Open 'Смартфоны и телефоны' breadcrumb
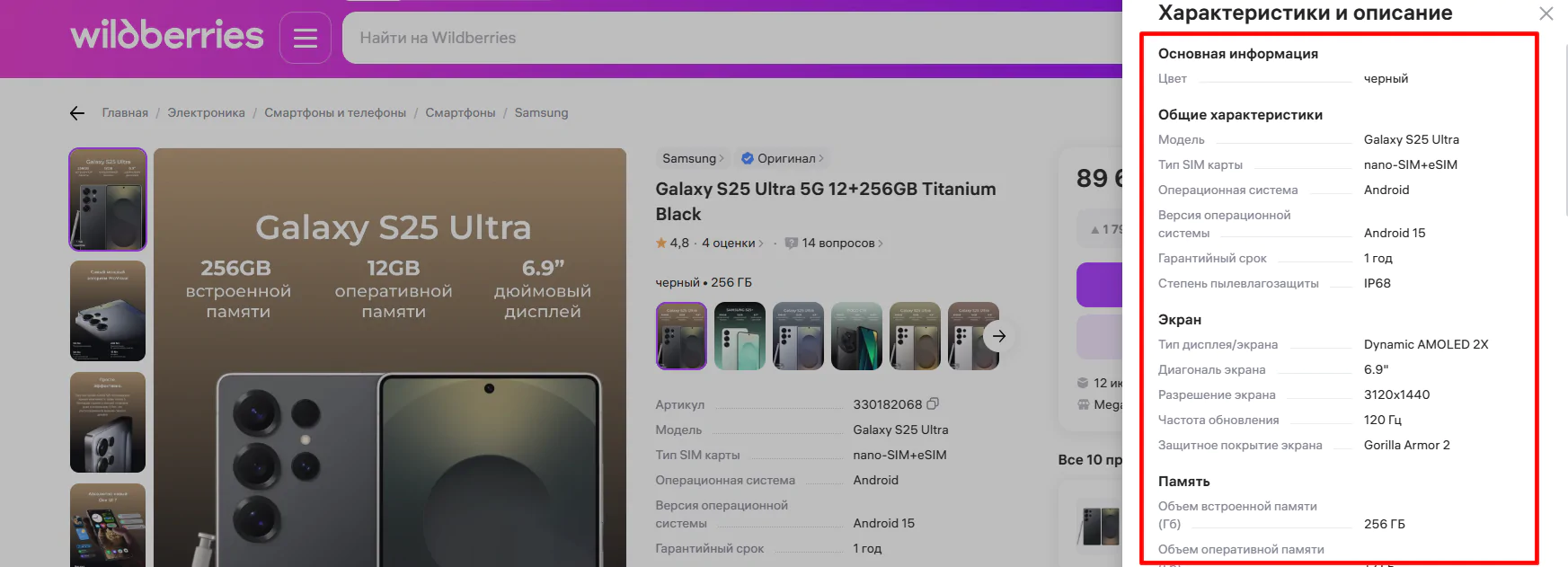The height and width of the screenshot is (567, 1568). tap(335, 112)
